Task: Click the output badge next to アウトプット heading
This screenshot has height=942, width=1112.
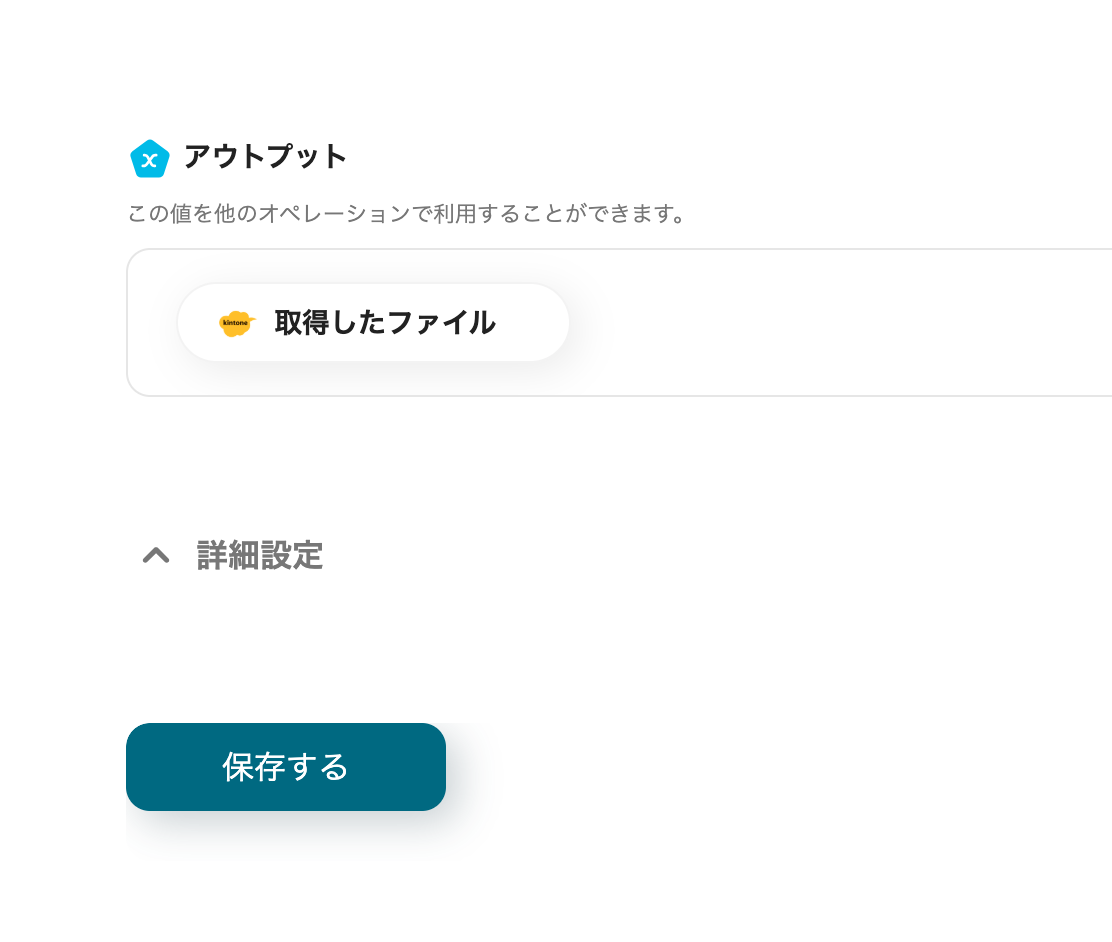Action: (149, 158)
